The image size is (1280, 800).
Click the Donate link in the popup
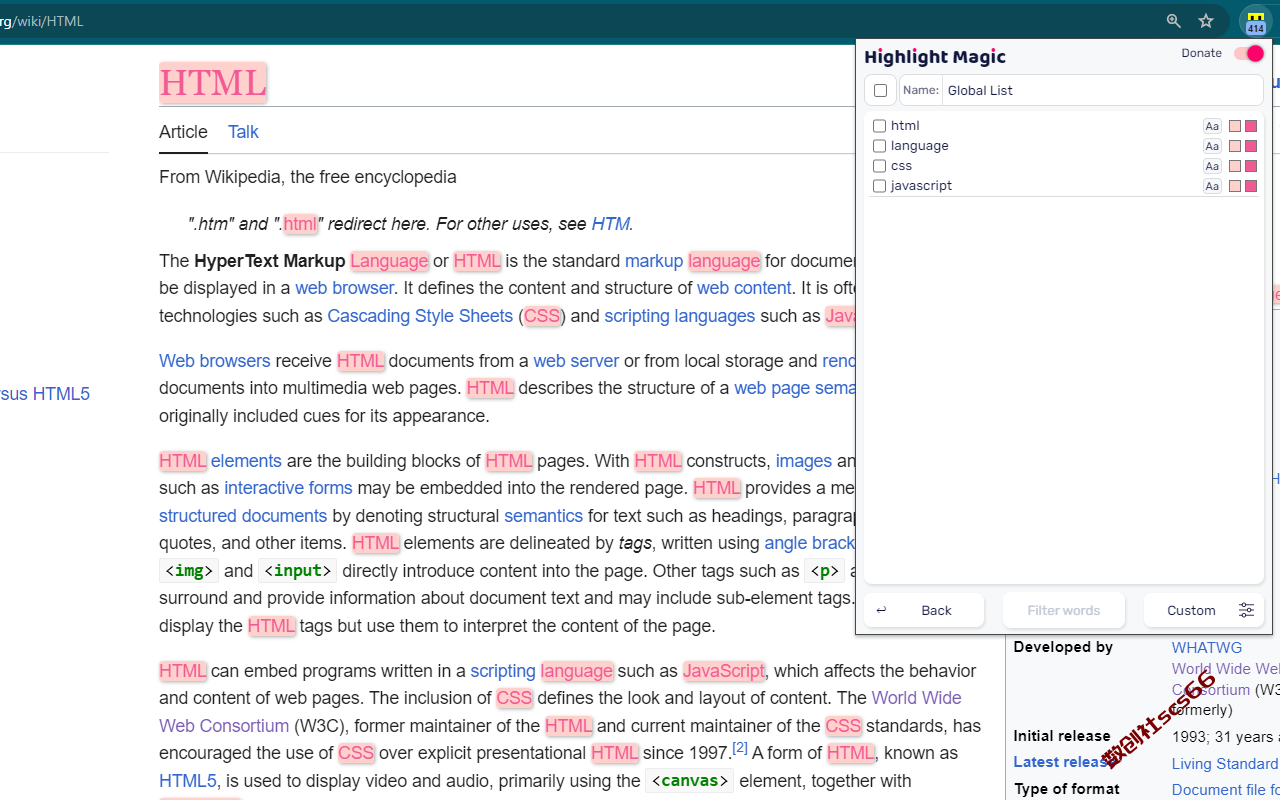point(1201,53)
